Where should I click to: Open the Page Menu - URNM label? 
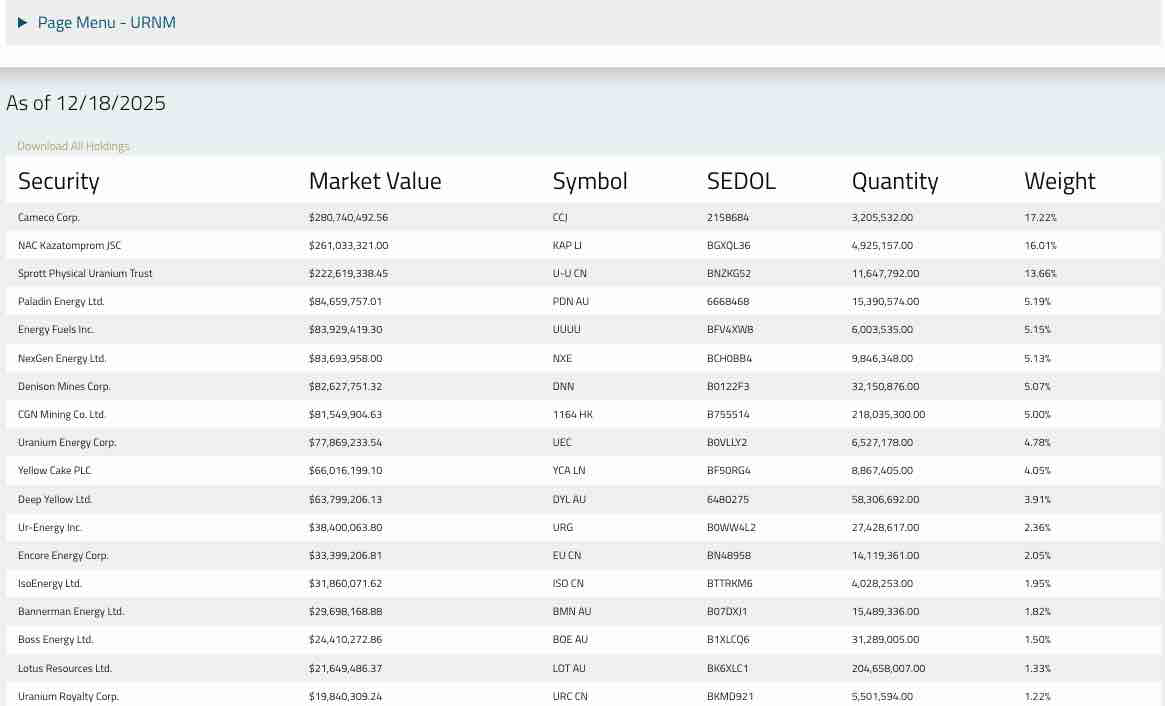[x=106, y=22]
